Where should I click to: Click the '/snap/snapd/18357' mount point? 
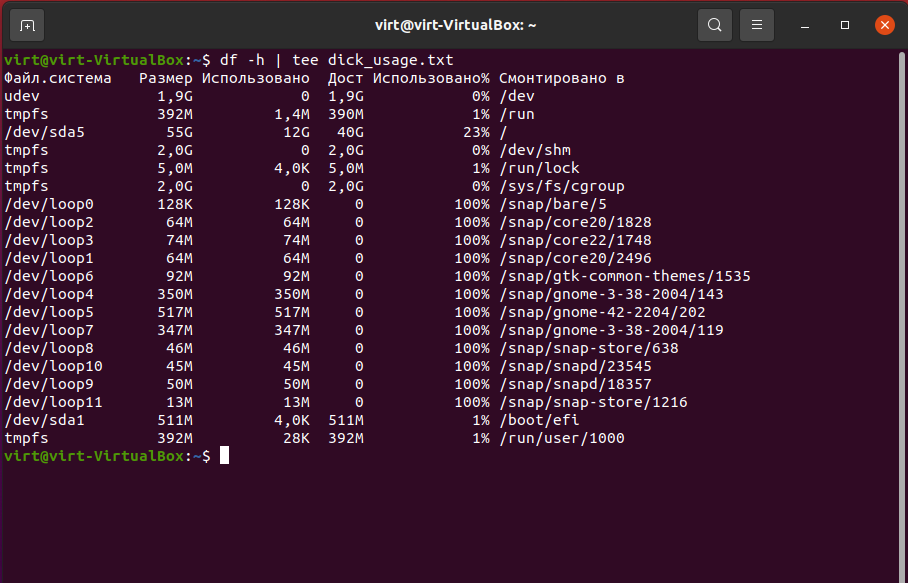tap(576, 384)
